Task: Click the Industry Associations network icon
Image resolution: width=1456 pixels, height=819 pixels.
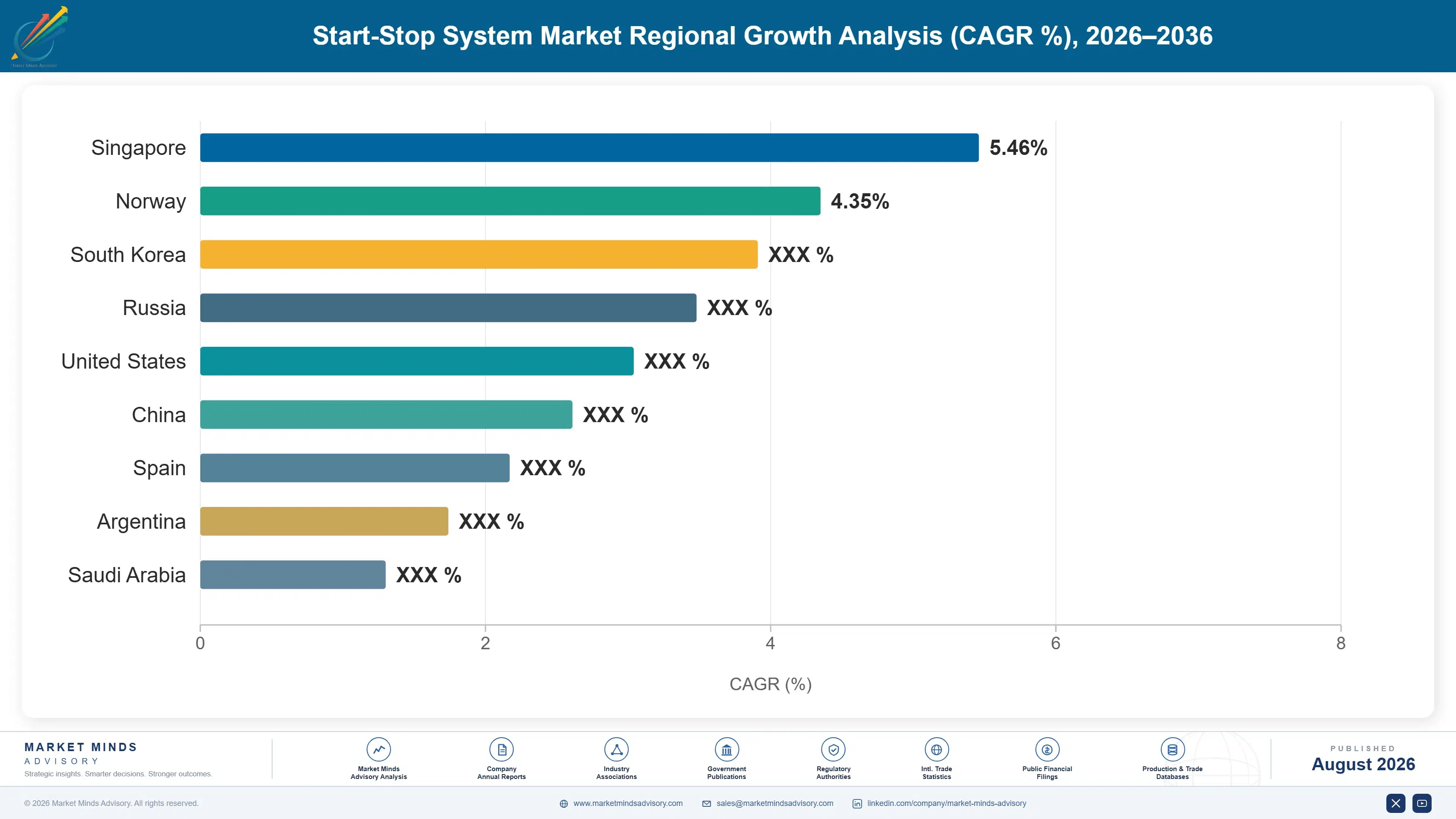Action: 616,749
